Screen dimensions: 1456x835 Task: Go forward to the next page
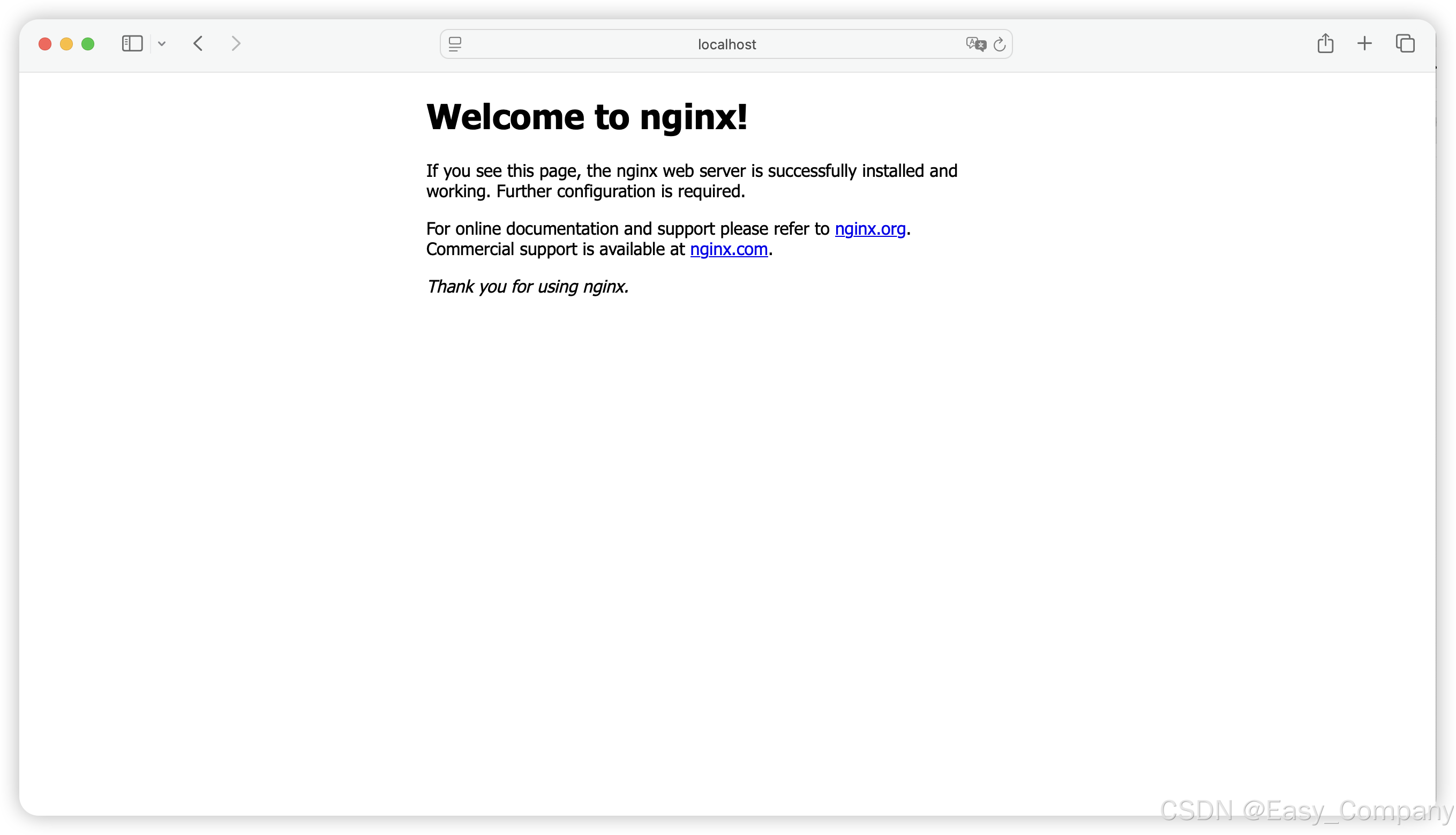click(236, 43)
